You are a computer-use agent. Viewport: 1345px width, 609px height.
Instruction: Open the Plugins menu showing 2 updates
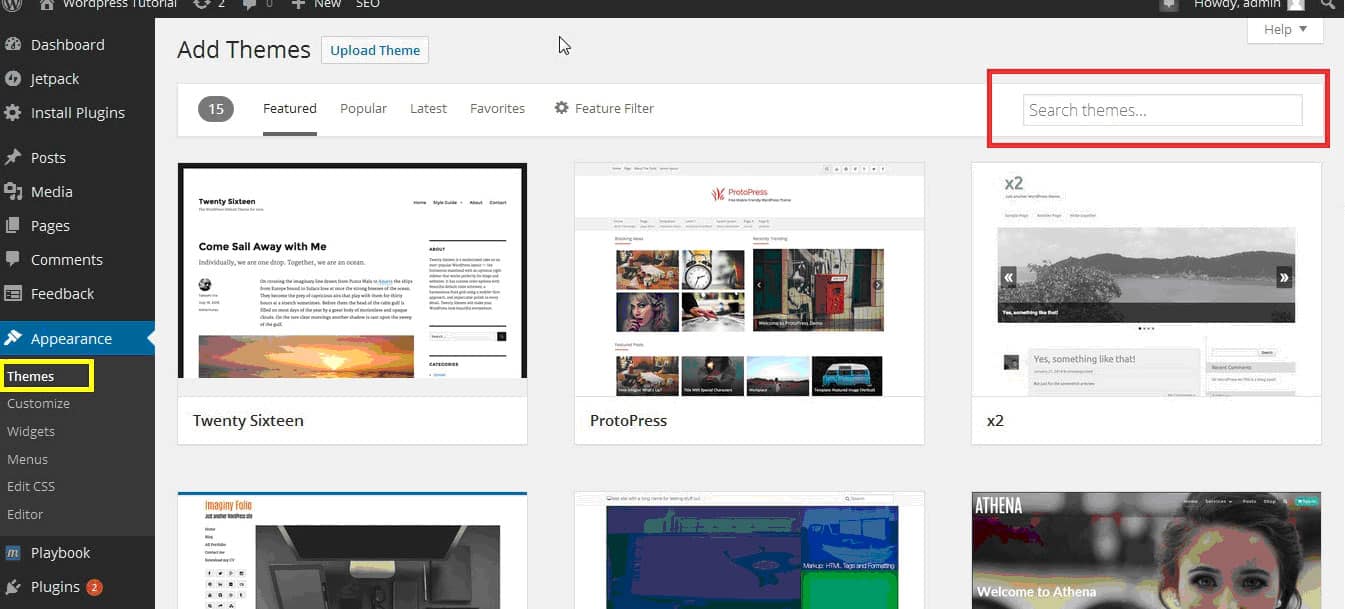[57, 586]
